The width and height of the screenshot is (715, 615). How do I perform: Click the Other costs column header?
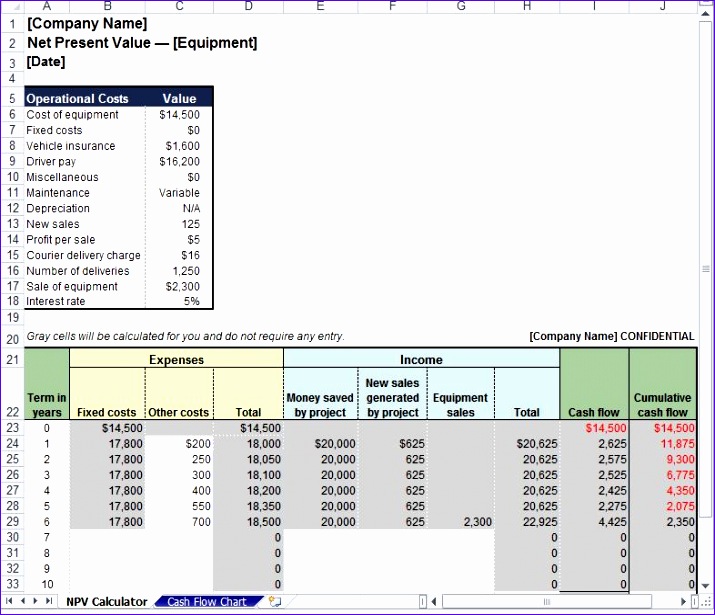(x=179, y=394)
